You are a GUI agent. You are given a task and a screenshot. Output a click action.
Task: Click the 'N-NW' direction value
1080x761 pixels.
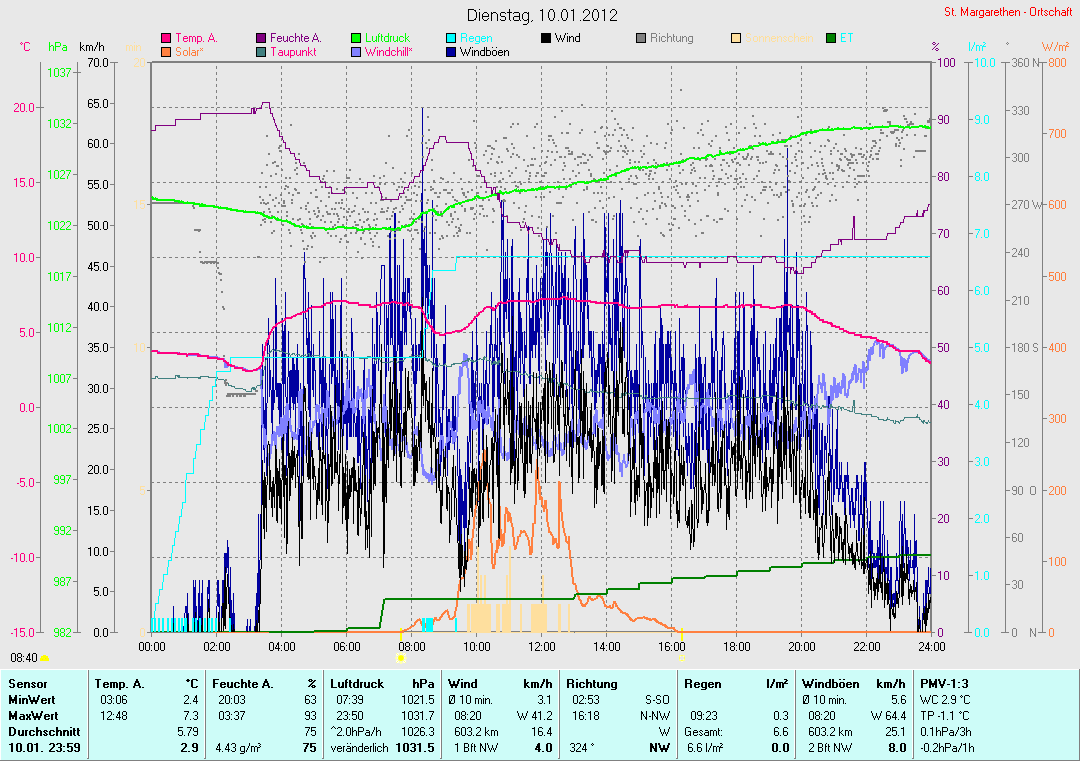pyautogui.click(x=655, y=716)
